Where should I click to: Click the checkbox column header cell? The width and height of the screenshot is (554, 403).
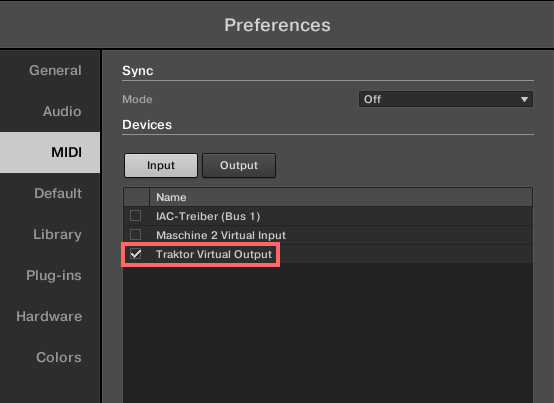tap(136, 197)
